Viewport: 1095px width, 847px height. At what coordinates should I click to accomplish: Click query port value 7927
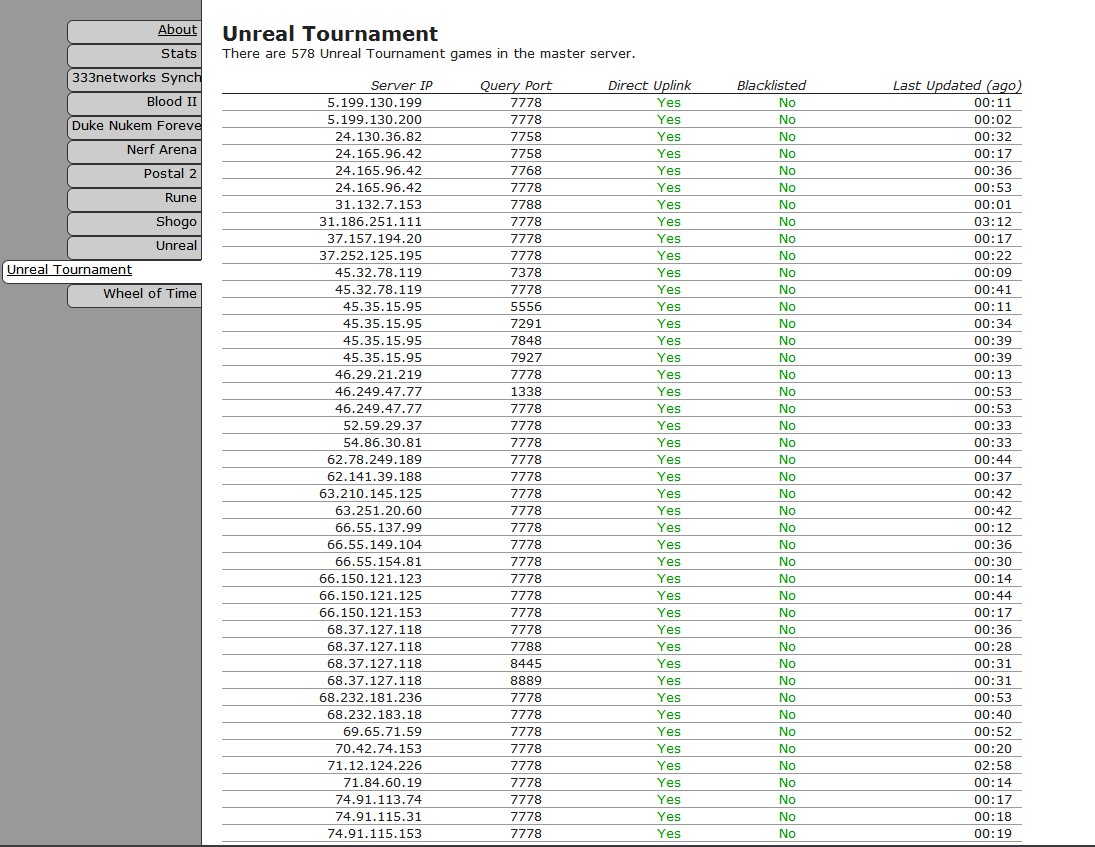click(526, 358)
